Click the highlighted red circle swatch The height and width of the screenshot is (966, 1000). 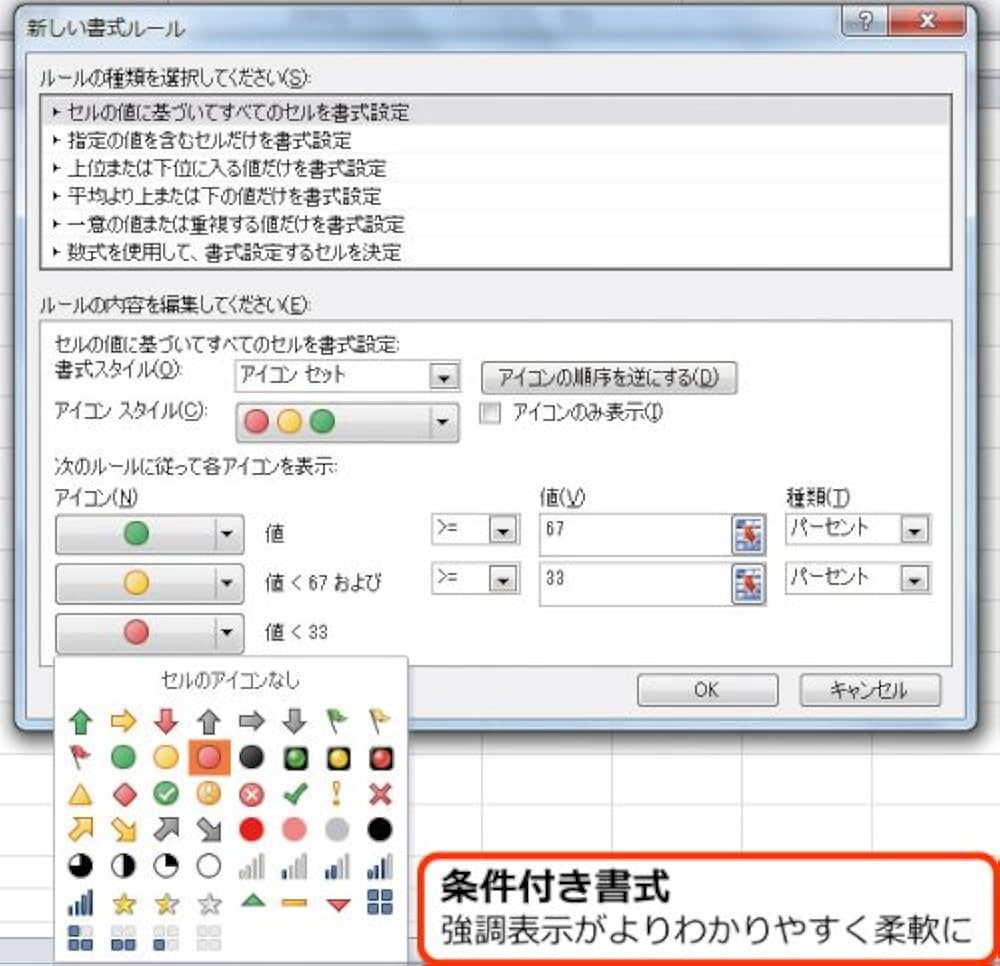208,758
